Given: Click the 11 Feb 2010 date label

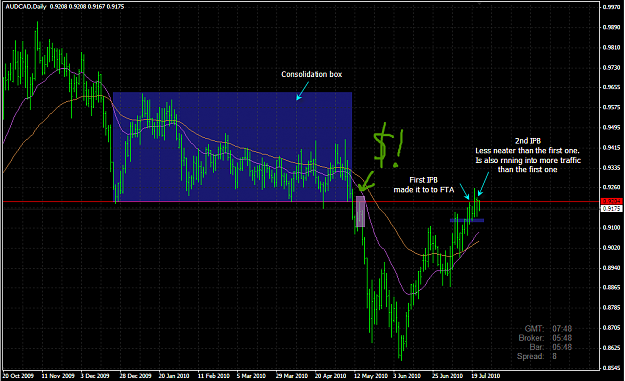Looking at the screenshot, I should coord(214,375).
